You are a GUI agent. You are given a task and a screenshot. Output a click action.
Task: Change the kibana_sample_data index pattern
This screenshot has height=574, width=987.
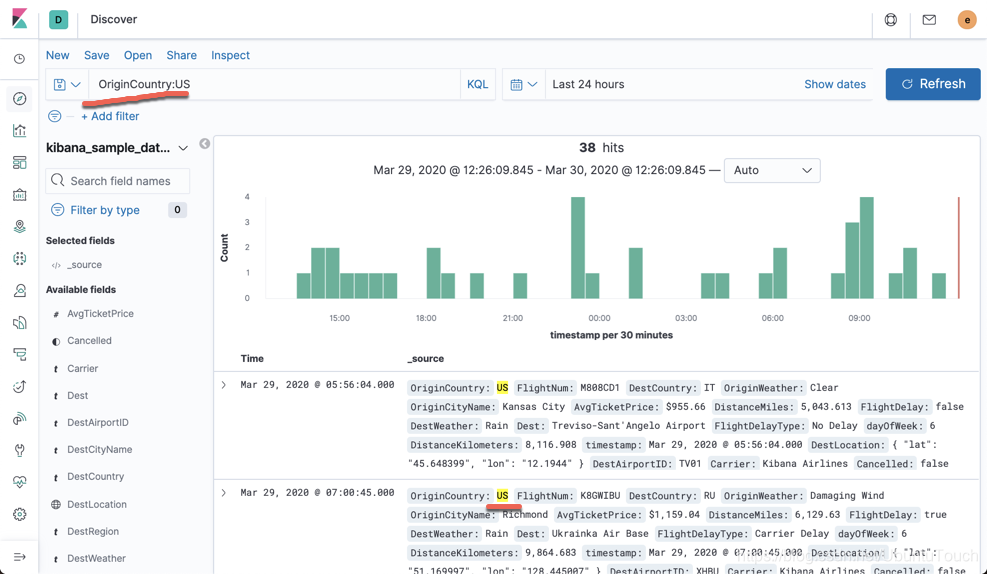(x=117, y=148)
